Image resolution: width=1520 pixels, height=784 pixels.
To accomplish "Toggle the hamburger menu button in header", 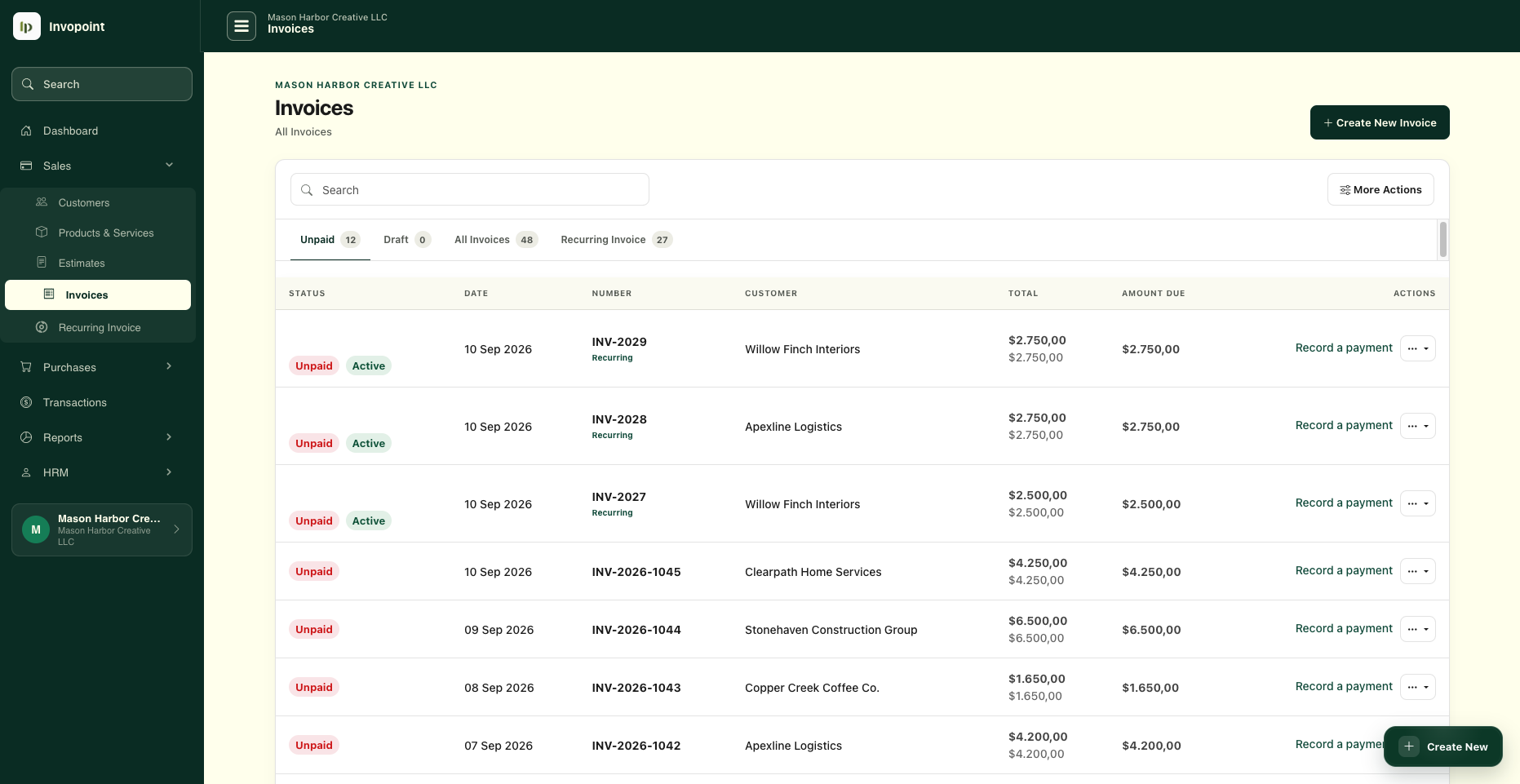I will pyautogui.click(x=242, y=26).
